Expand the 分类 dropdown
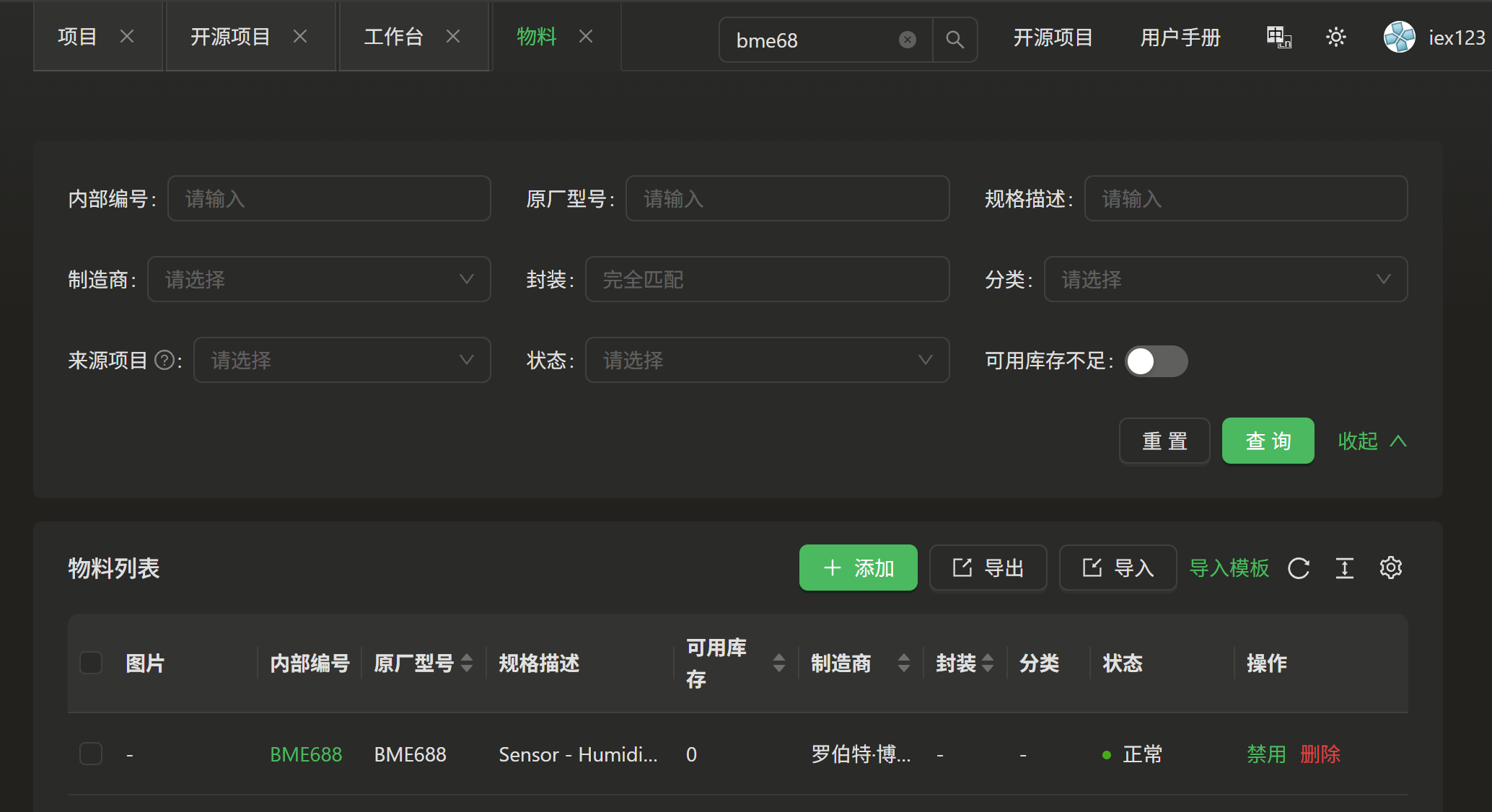The height and width of the screenshot is (812, 1492). [1225, 279]
